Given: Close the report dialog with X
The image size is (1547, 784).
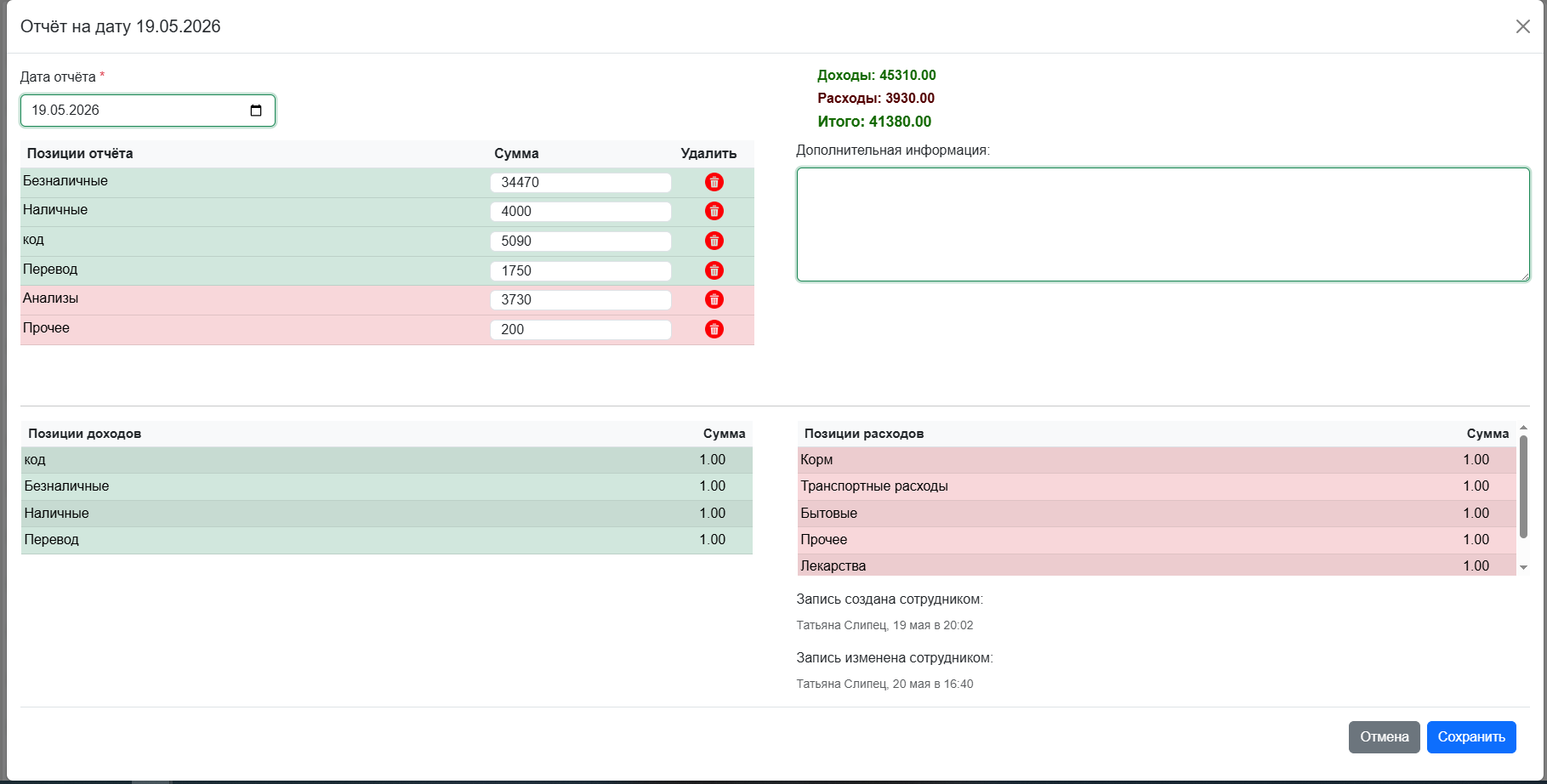Looking at the screenshot, I should click(1522, 26).
